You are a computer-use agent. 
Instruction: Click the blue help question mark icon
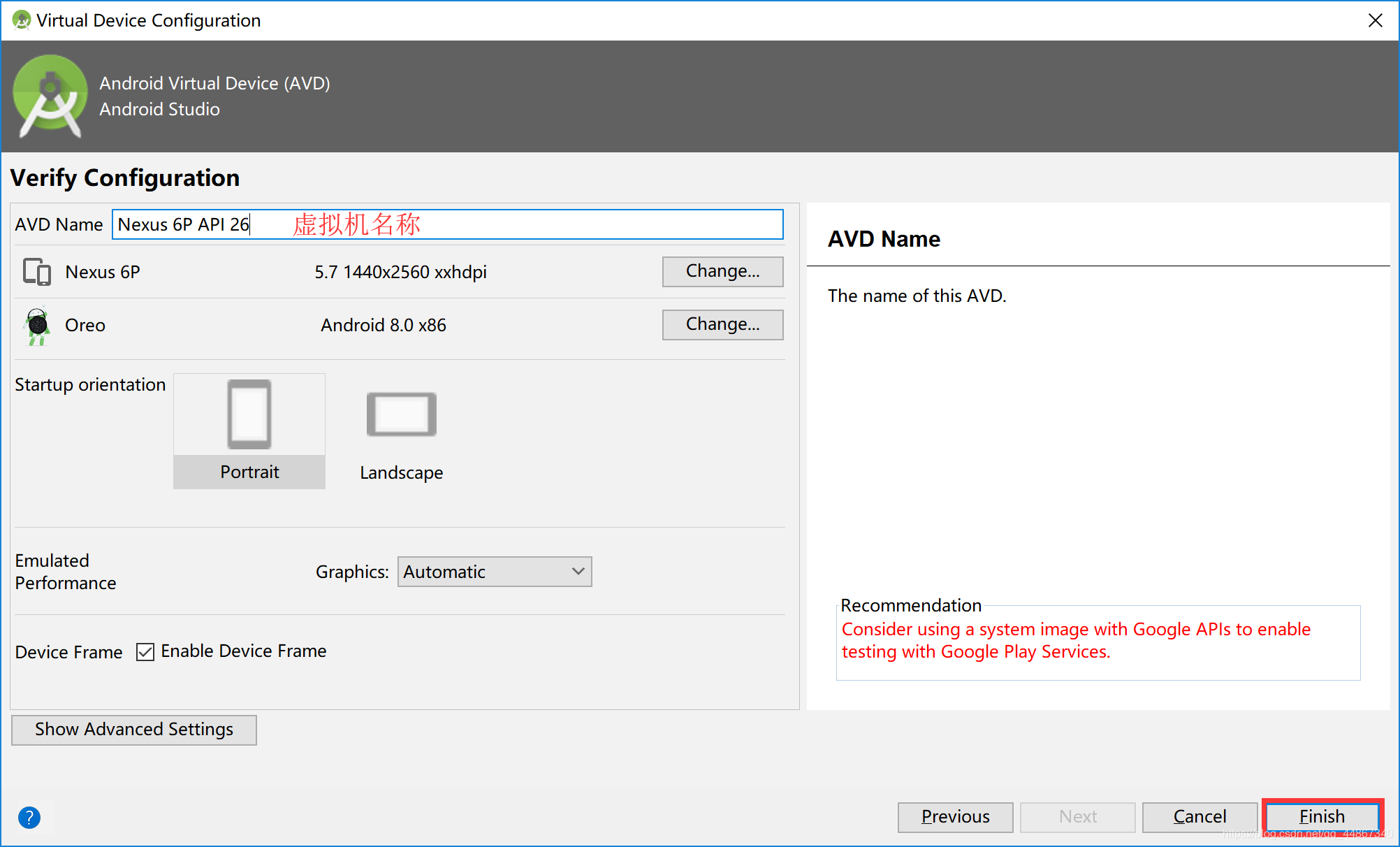click(x=29, y=817)
